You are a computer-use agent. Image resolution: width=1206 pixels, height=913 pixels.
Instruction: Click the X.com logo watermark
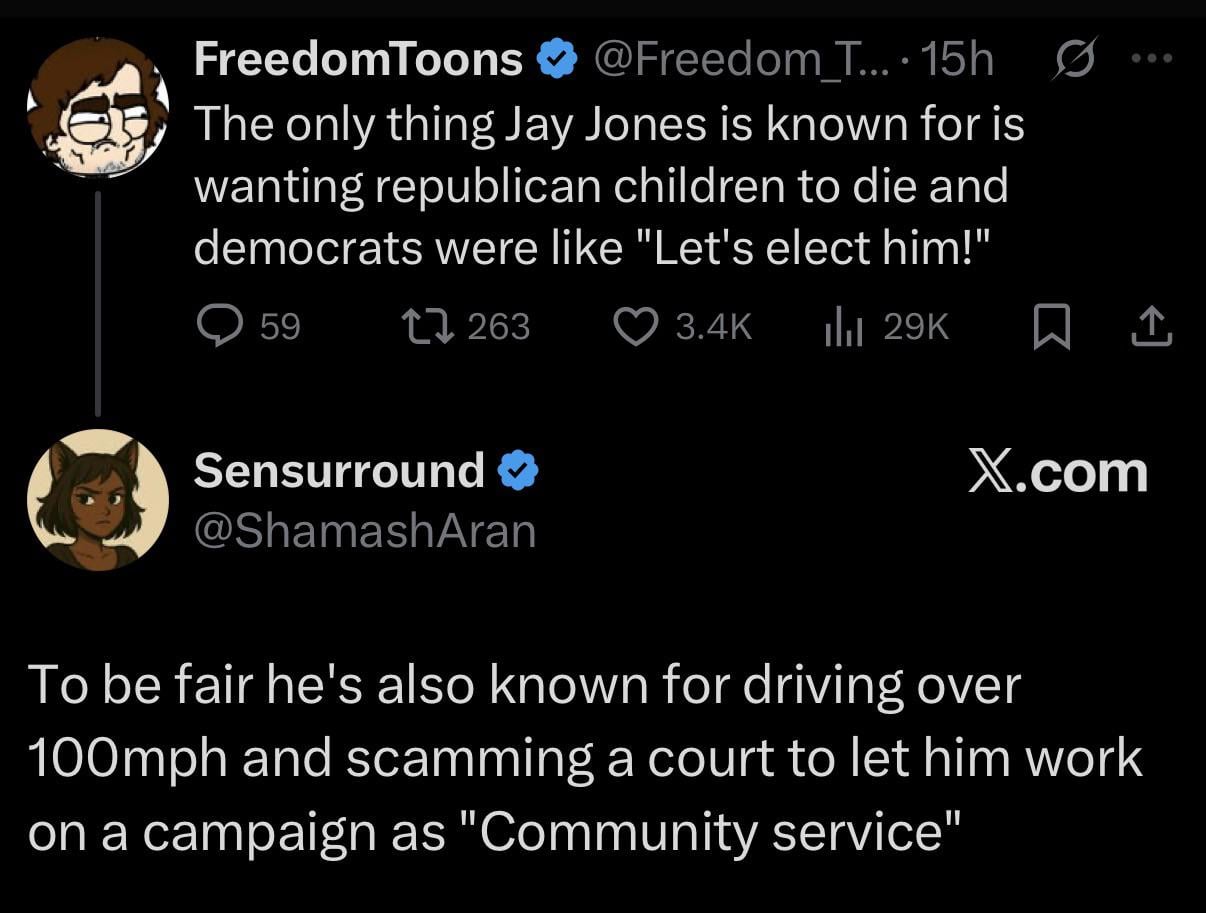click(x=1058, y=471)
